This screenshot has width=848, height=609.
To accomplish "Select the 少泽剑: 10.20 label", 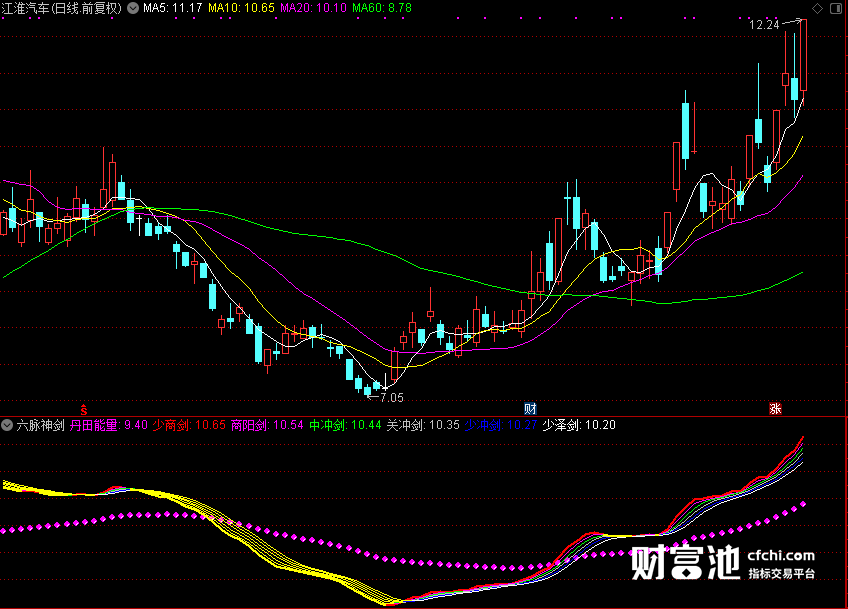I will coord(579,425).
